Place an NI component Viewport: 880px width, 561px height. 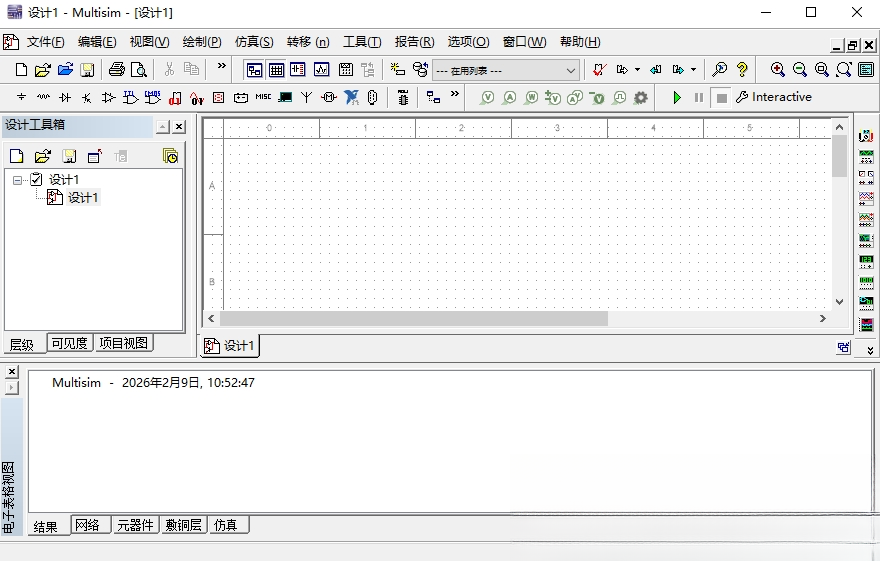coord(351,98)
